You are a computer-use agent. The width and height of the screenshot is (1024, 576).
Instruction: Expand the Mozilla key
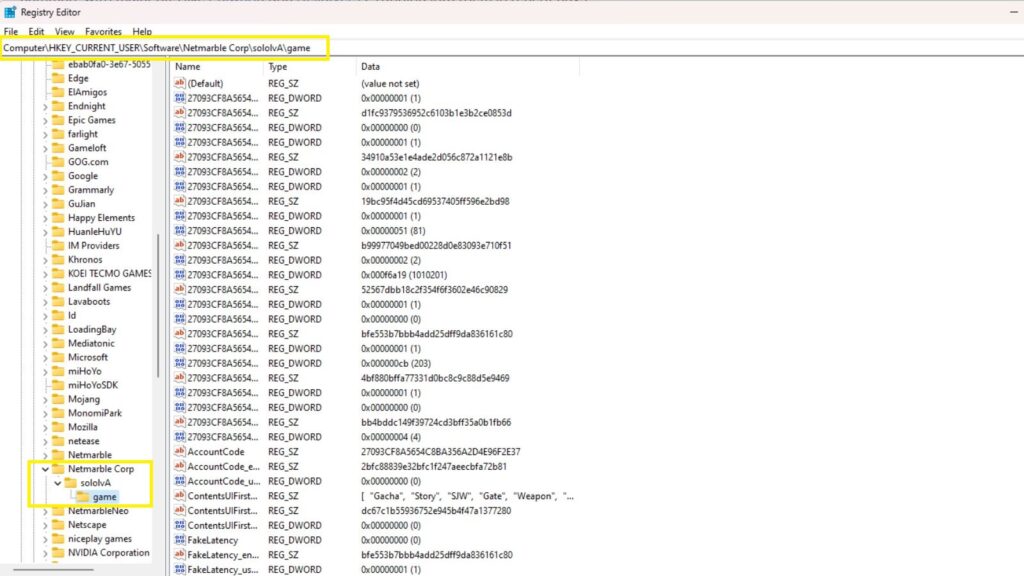45,427
